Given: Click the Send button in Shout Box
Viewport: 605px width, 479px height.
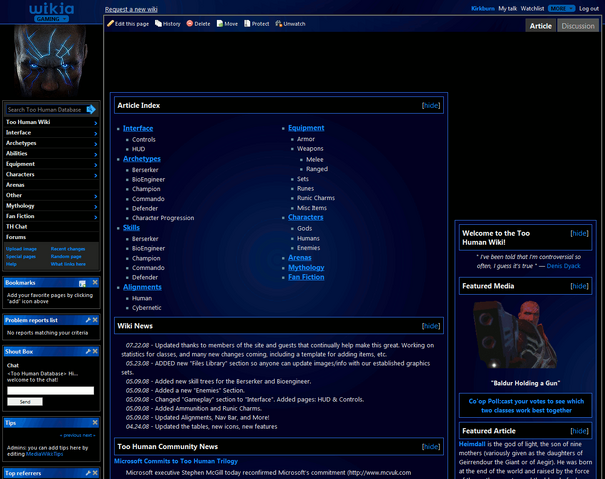Looking at the screenshot, I should click(x=25, y=402).
